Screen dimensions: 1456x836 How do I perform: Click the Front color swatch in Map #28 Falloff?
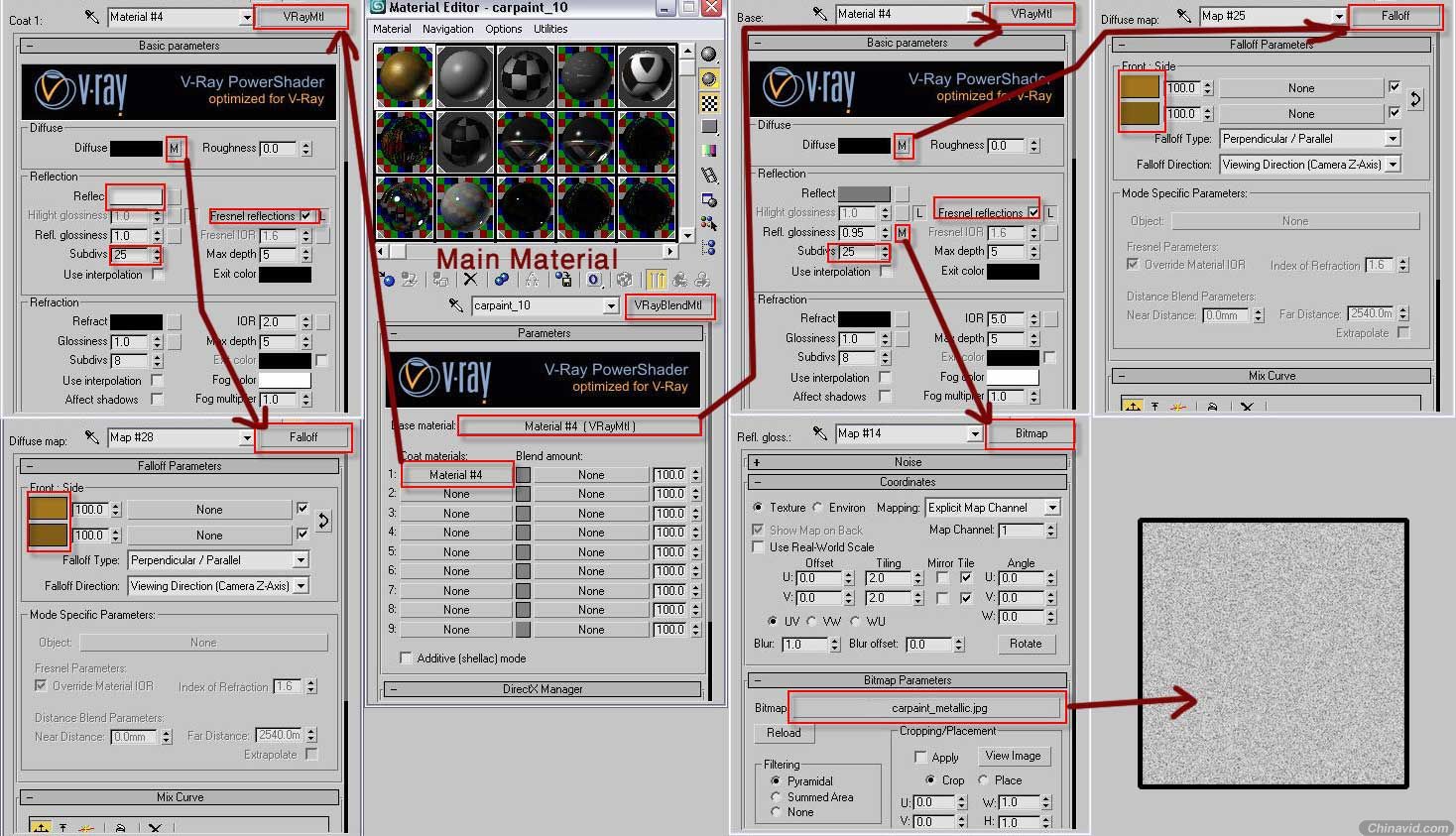coord(49,510)
